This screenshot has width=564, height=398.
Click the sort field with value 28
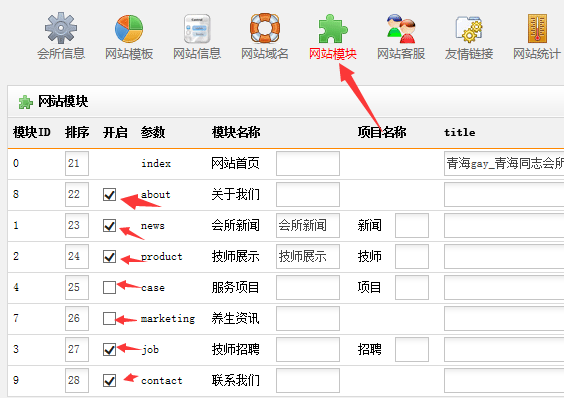[77, 380]
